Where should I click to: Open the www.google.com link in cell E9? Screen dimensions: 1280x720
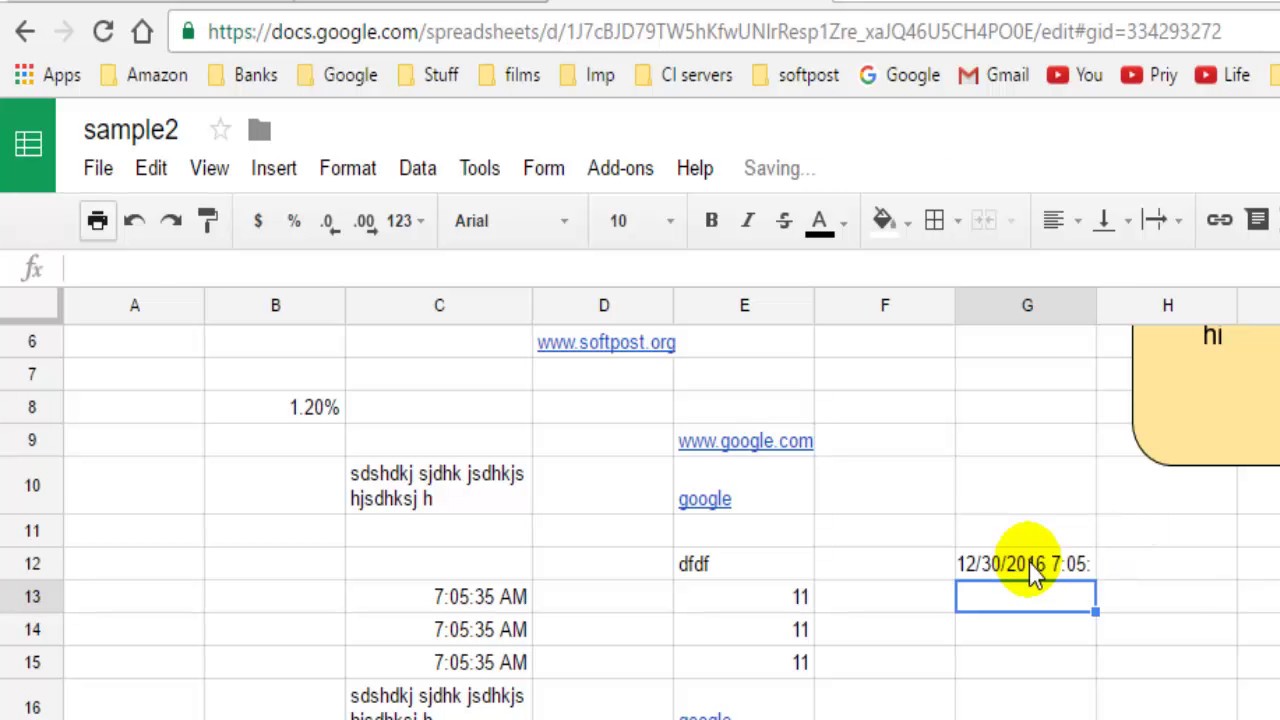745,441
